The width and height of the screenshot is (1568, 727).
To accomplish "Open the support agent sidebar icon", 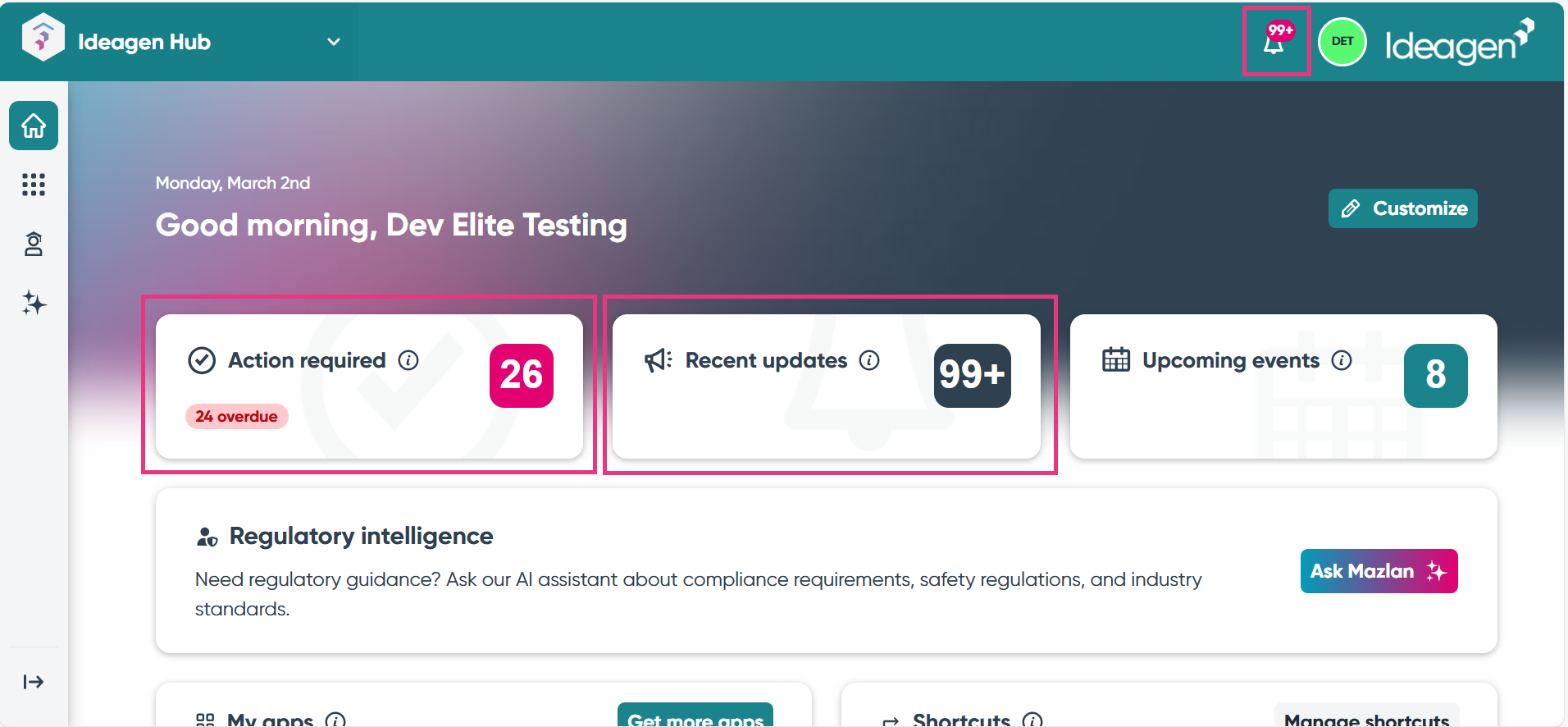I will 34,244.
